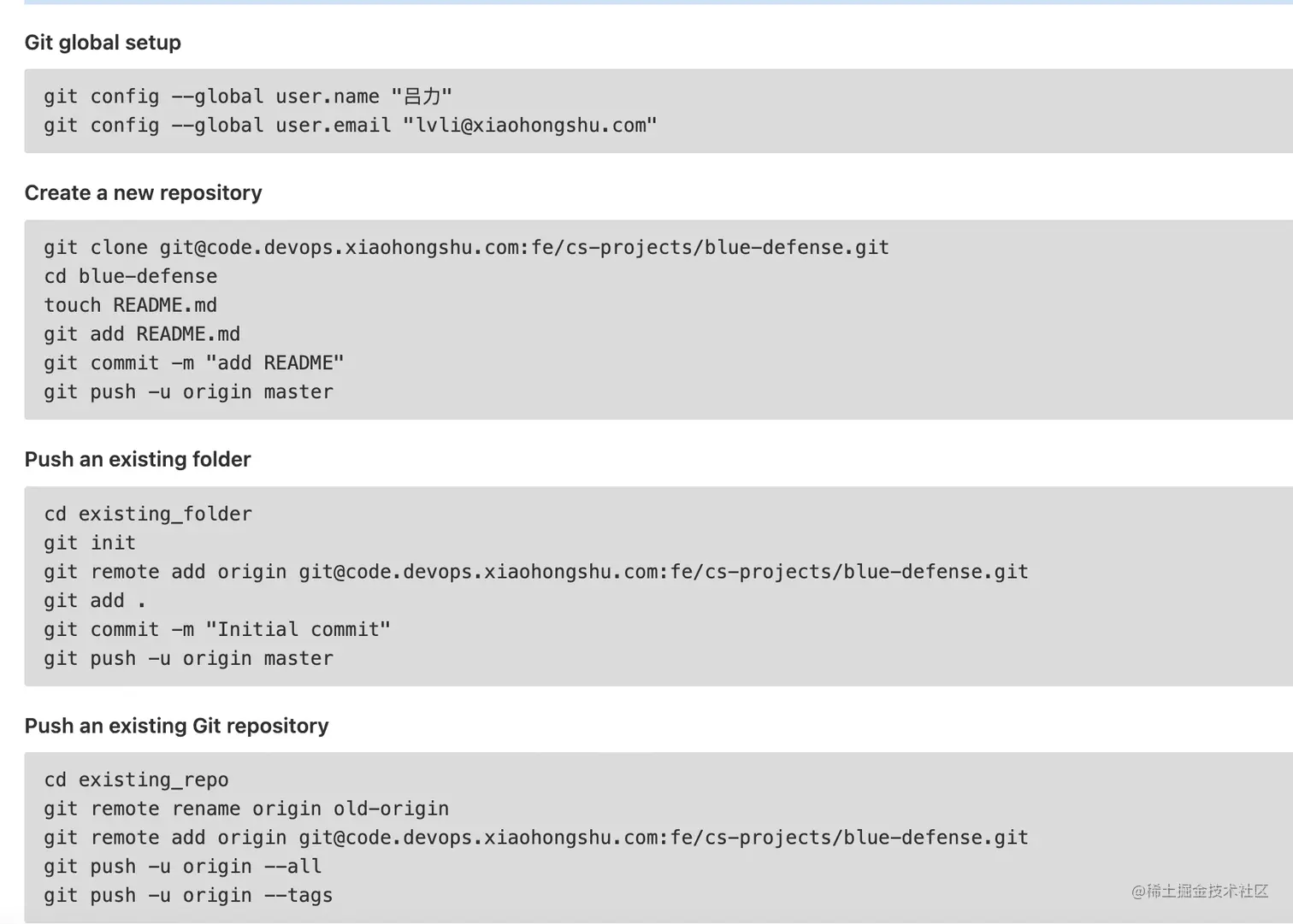Click the watermark text at bottom right
This screenshot has height=924, width=1293.
coord(1200,892)
